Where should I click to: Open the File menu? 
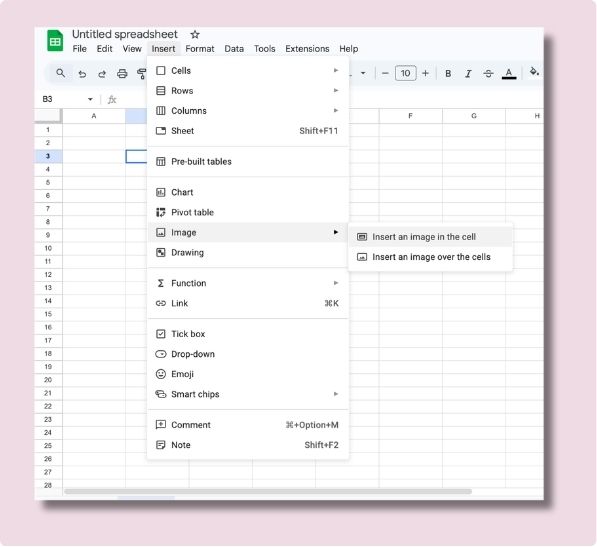tap(80, 49)
